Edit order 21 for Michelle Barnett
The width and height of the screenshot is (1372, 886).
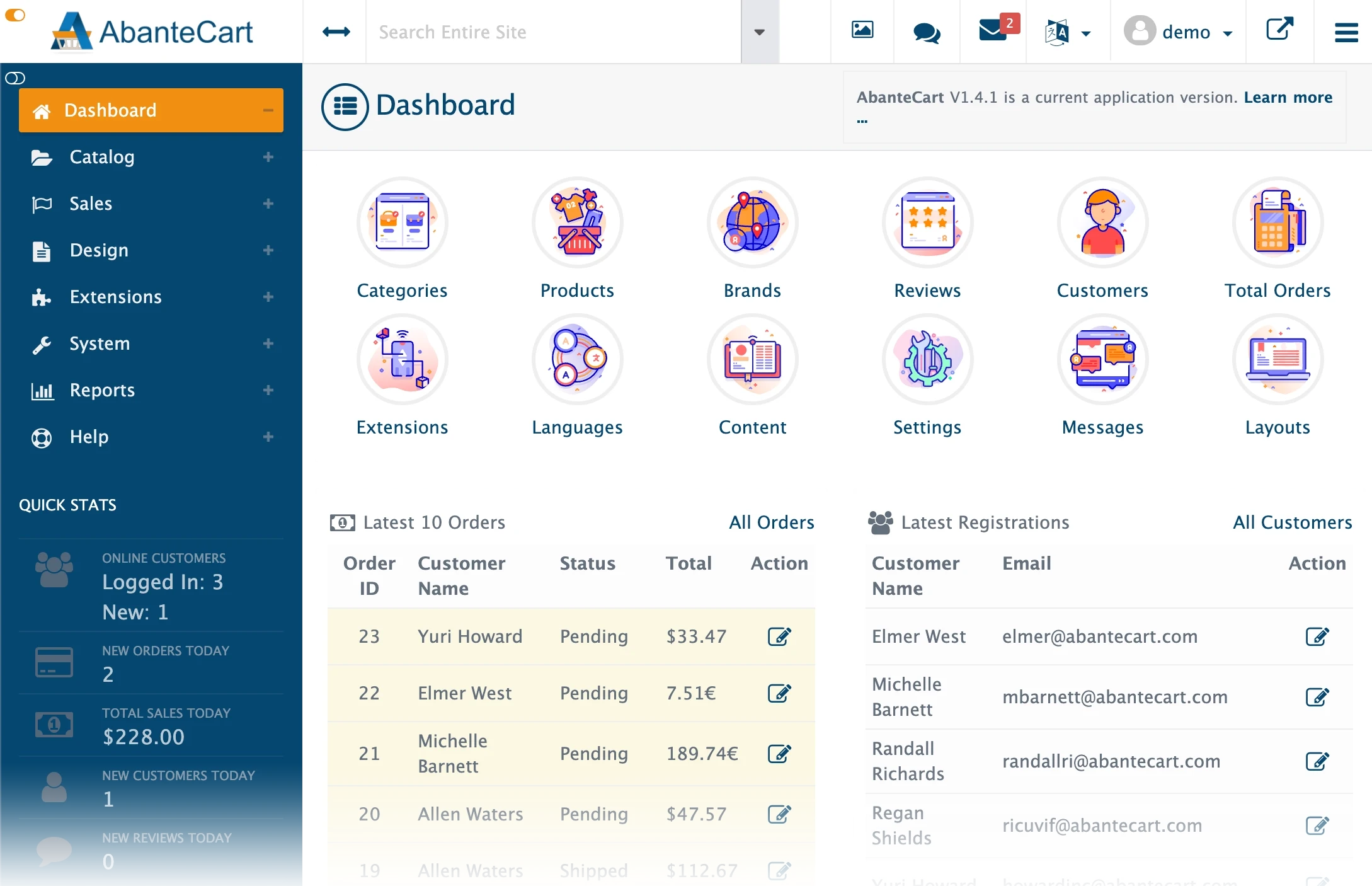pos(779,754)
